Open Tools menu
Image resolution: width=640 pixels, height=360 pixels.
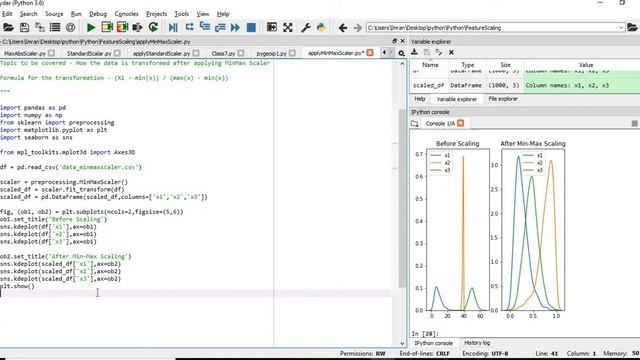pyautogui.click(x=182, y=14)
